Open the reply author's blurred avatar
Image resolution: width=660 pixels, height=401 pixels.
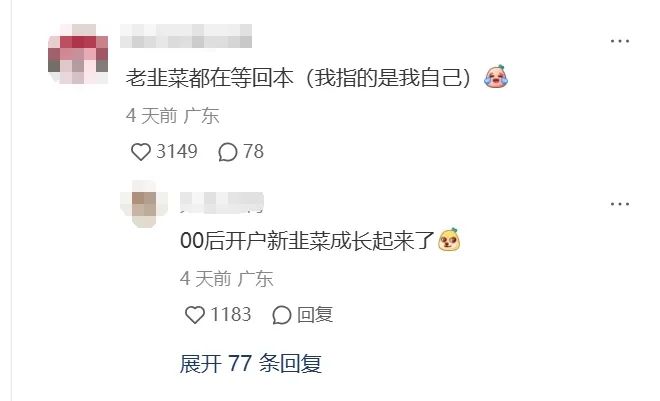[x=144, y=204]
